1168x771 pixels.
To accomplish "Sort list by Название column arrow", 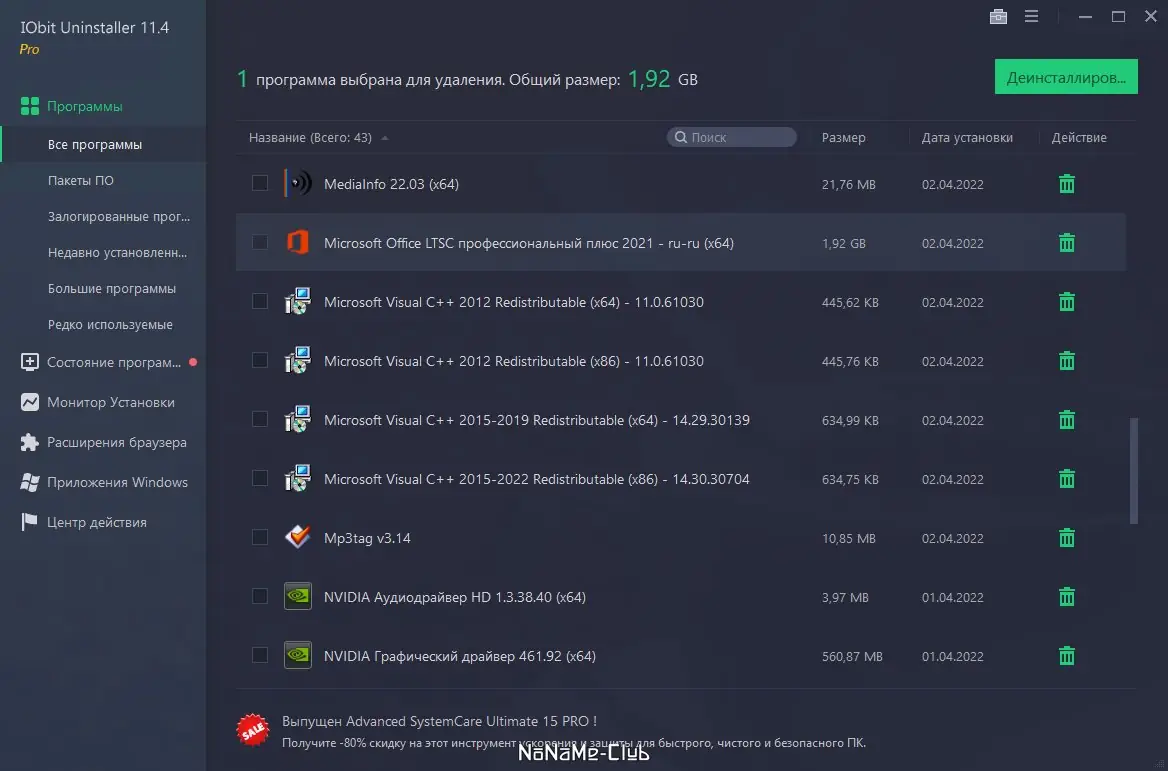I will click(x=384, y=138).
